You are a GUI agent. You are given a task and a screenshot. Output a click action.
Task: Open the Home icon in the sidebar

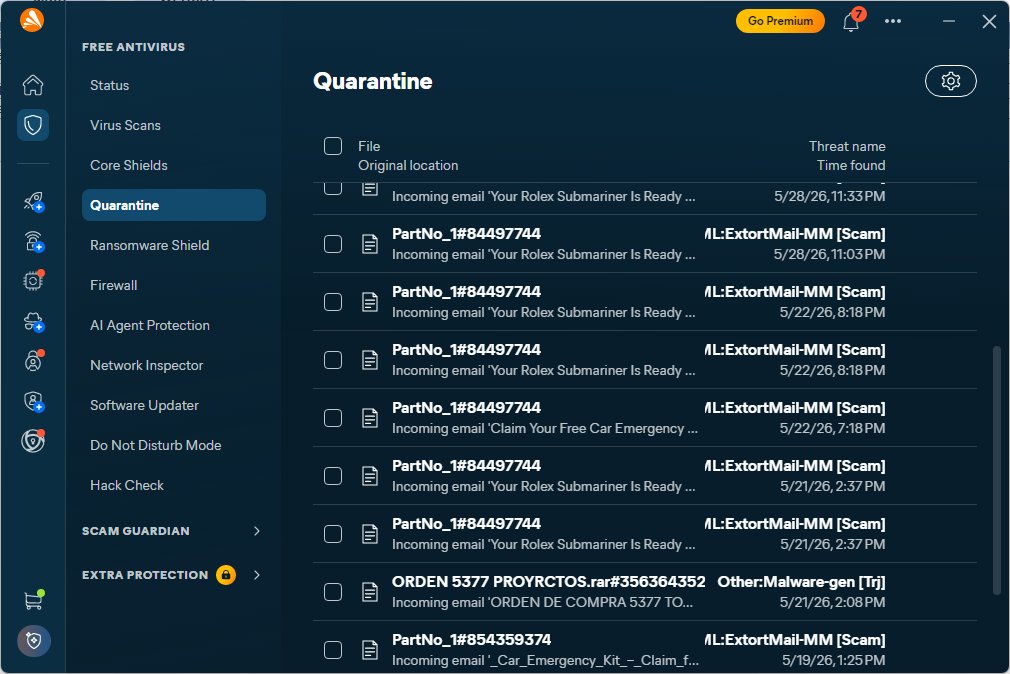(x=33, y=85)
